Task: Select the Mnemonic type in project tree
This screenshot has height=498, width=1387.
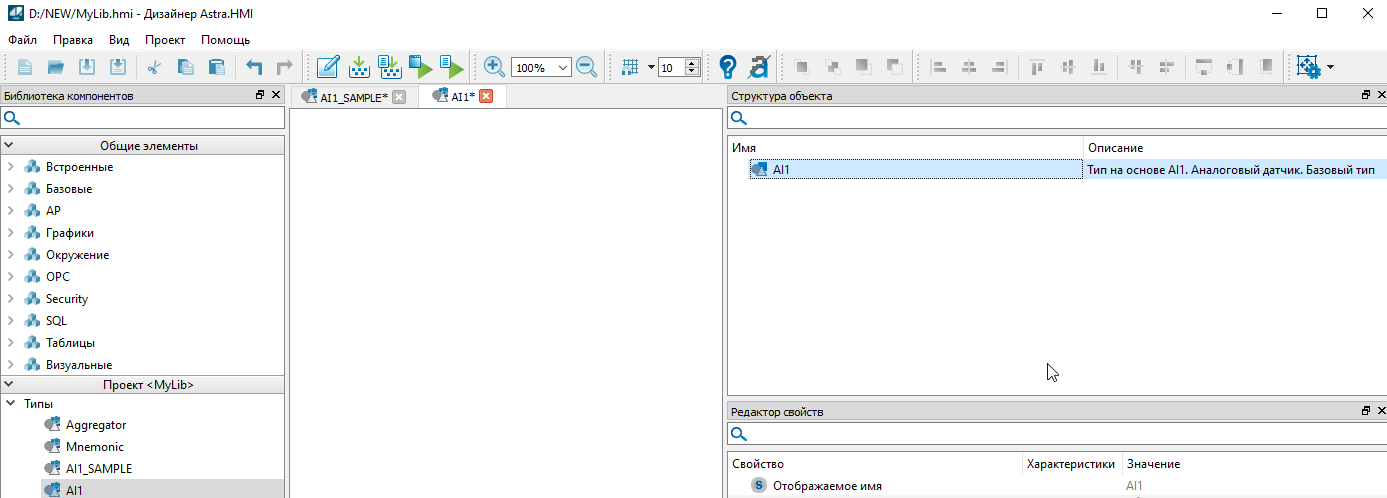Action: [x=94, y=447]
